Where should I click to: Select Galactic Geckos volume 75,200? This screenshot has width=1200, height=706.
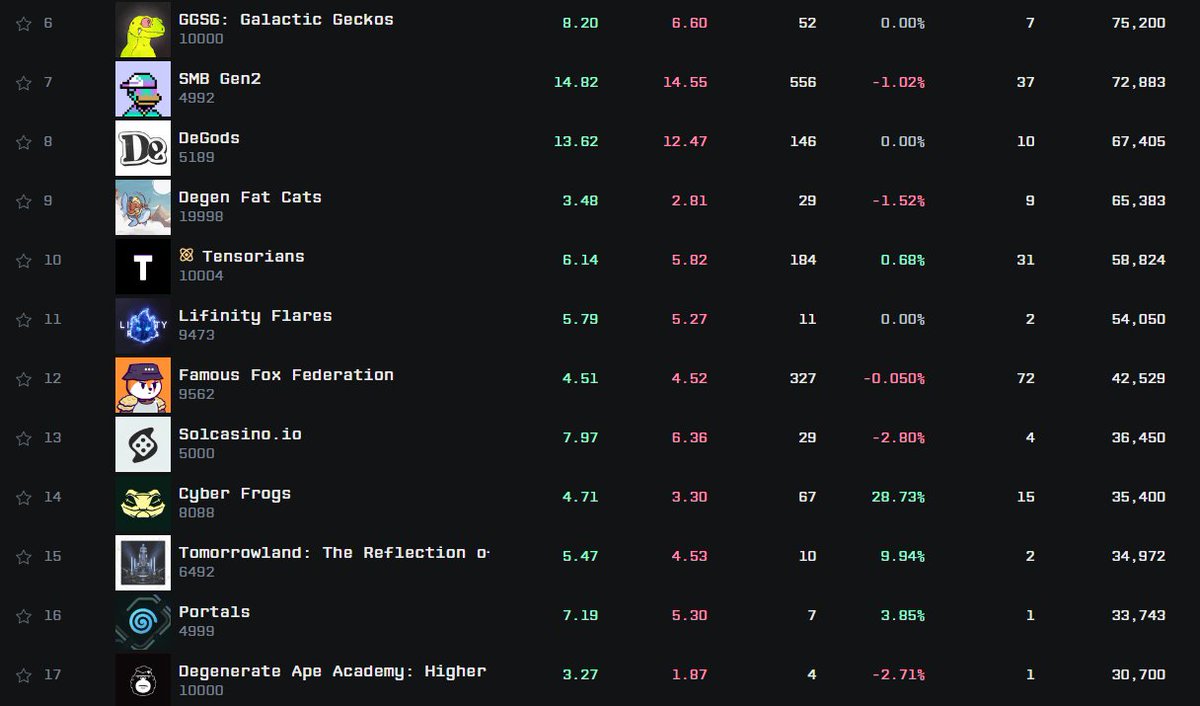1138,23
